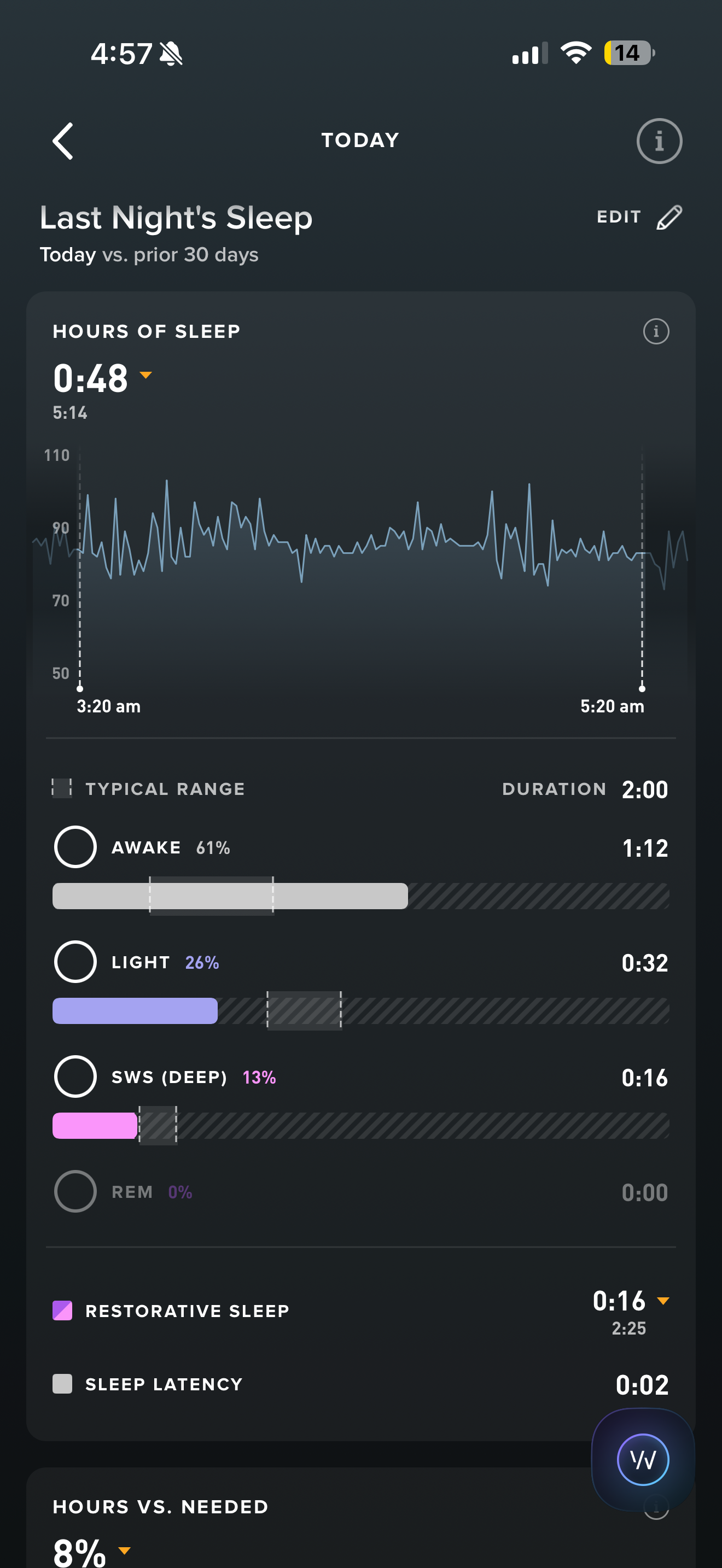Viewport: 722px width, 1568px height.
Task: Tap the TODAY header title
Action: pos(360,141)
